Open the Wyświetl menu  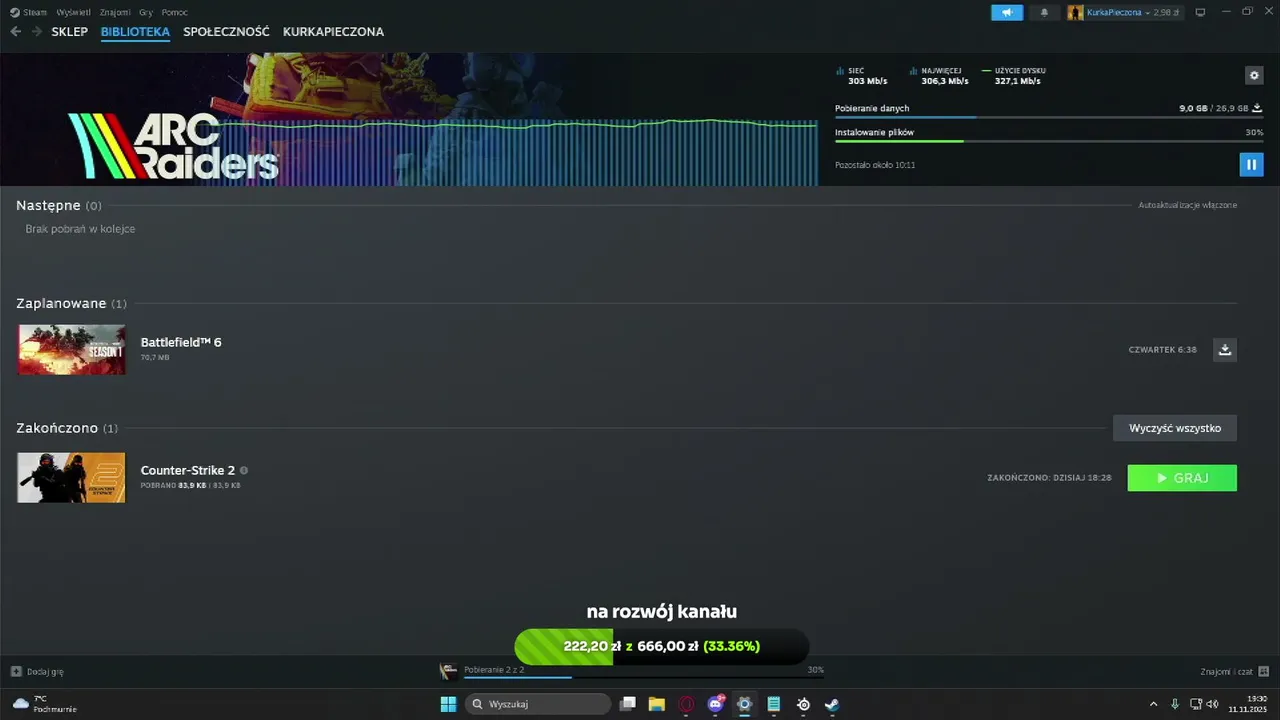(x=73, y=12)
